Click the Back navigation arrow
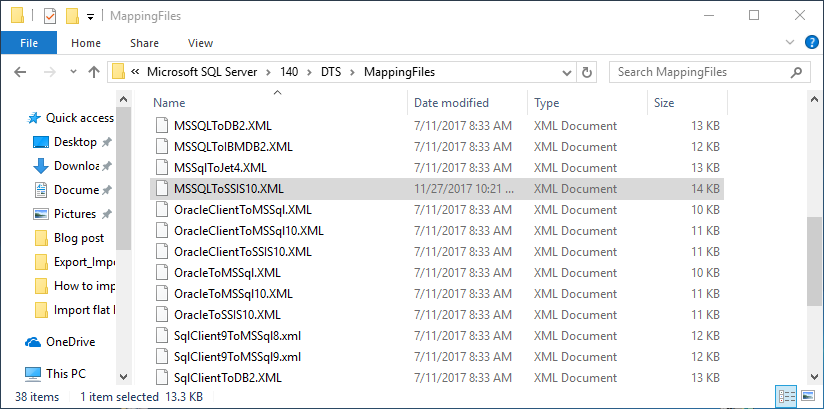This screenshot has width=824, height=409. [20, 72]
